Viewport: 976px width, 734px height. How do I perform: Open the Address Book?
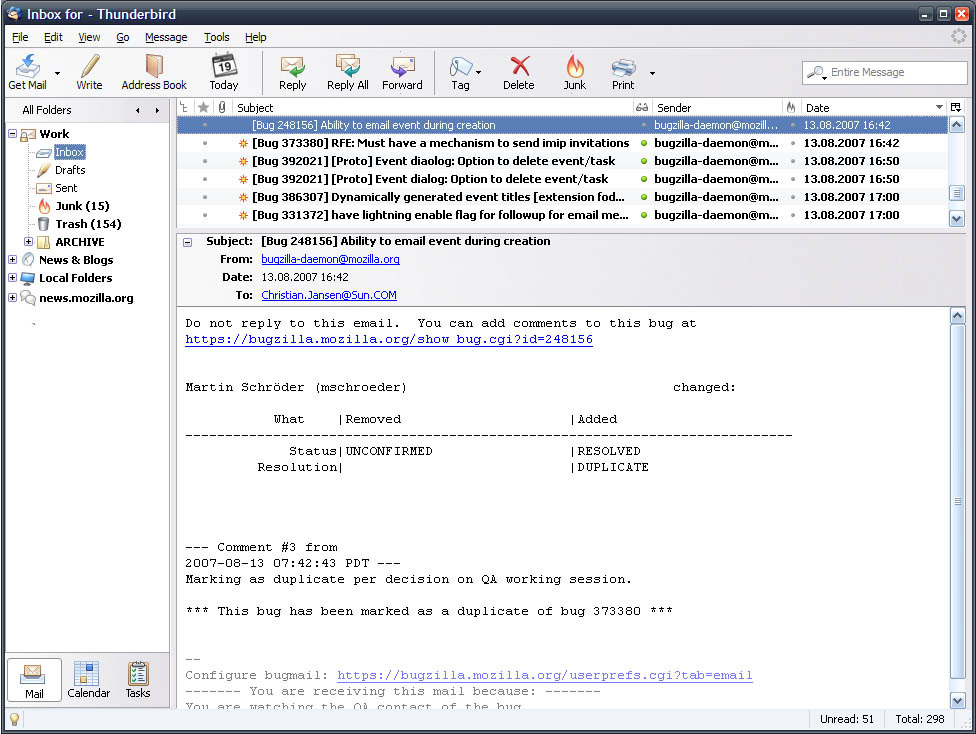[154, 72]
